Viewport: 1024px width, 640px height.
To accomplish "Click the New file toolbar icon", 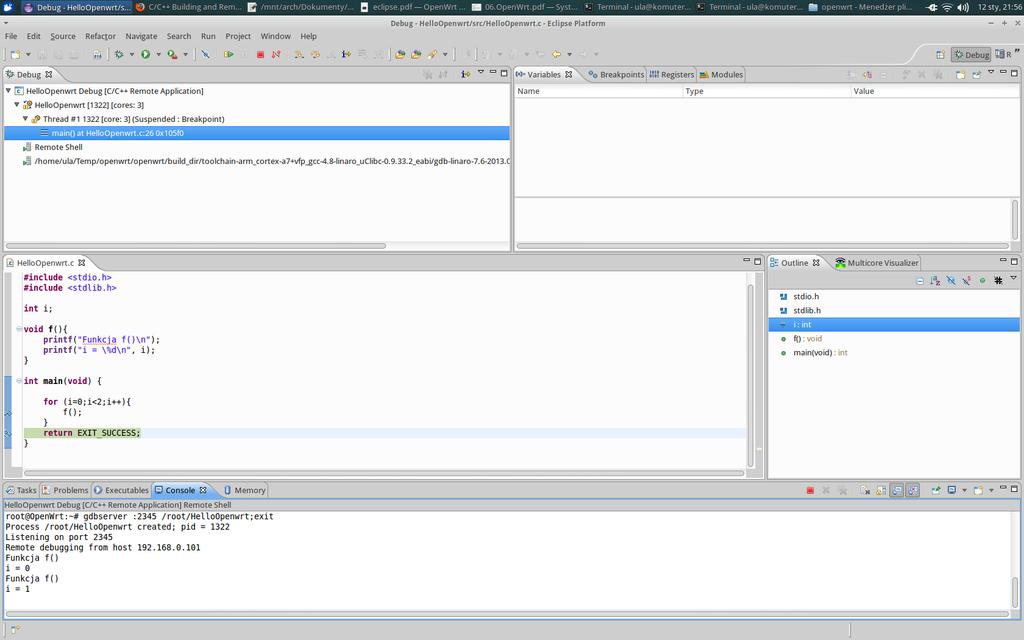I will click(16, 55).
